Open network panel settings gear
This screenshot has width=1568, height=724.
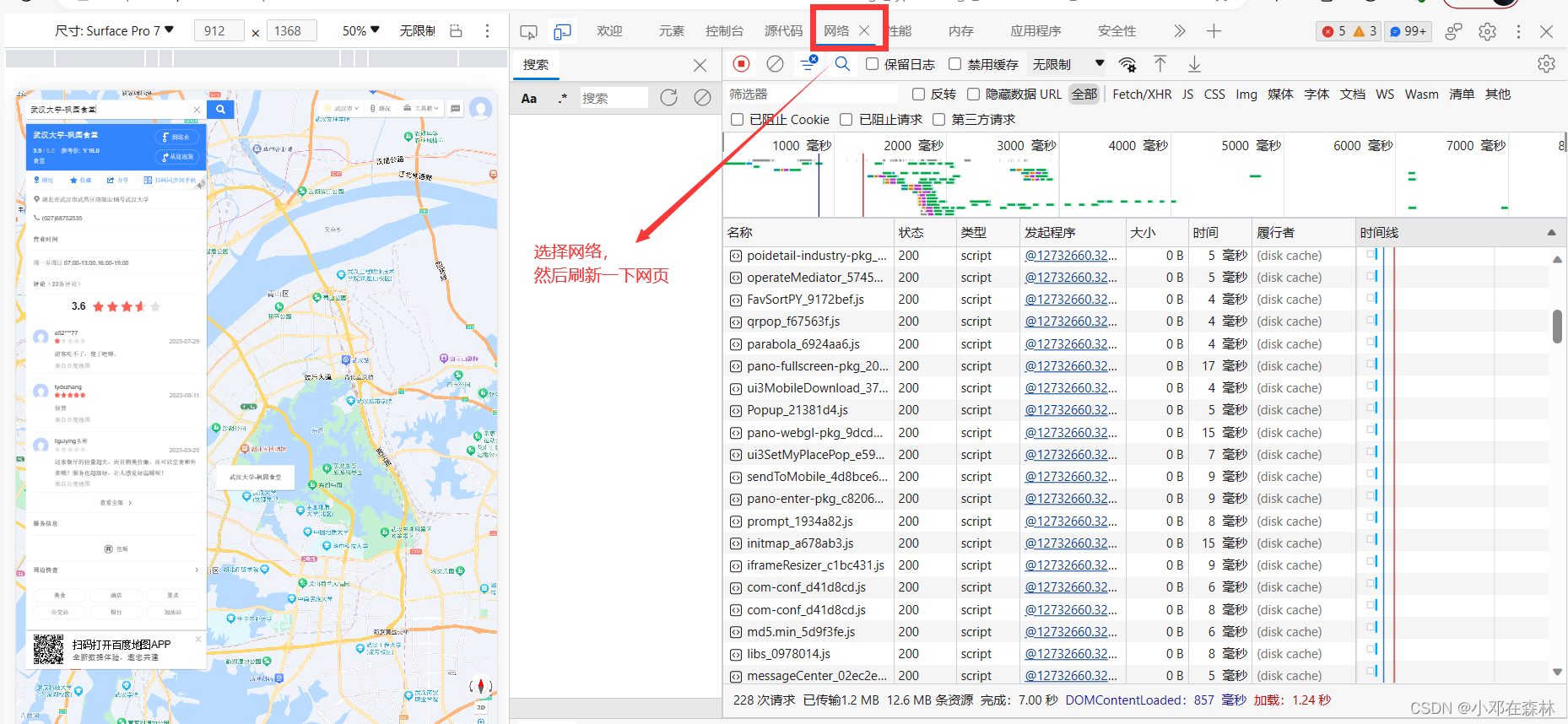click(x=1546, y=64)
